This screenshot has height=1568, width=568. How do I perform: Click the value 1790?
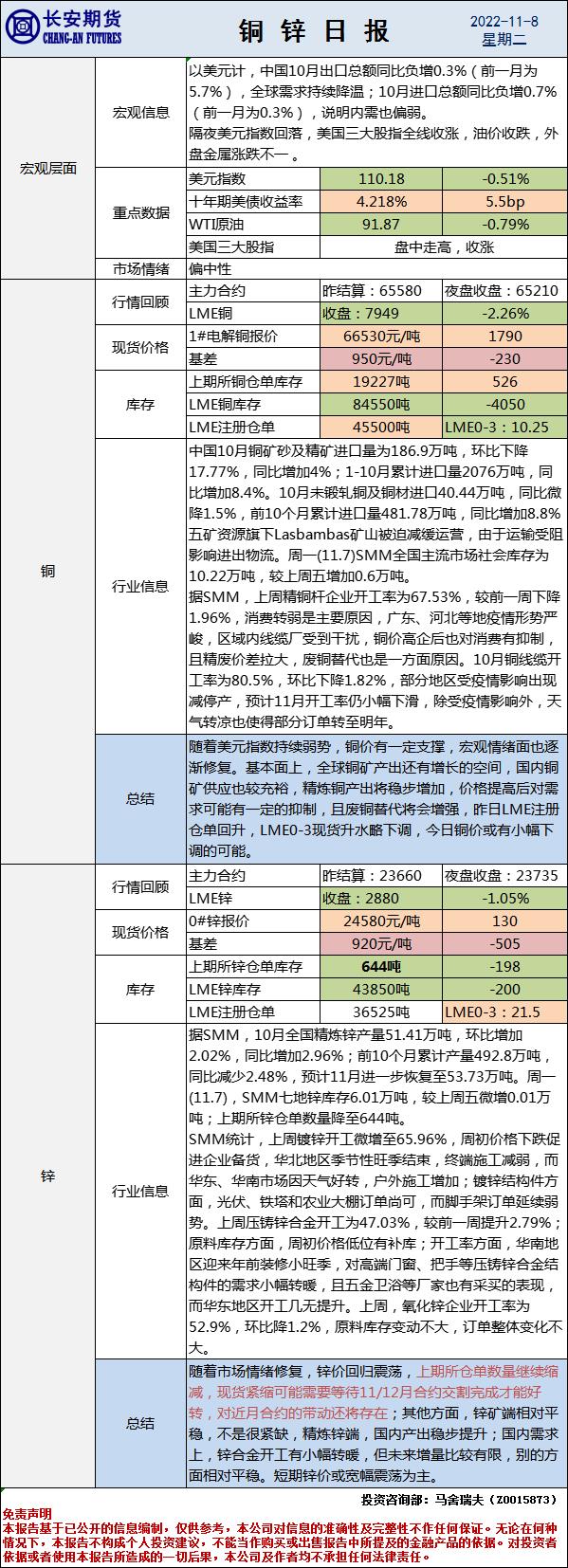point(504,337)
